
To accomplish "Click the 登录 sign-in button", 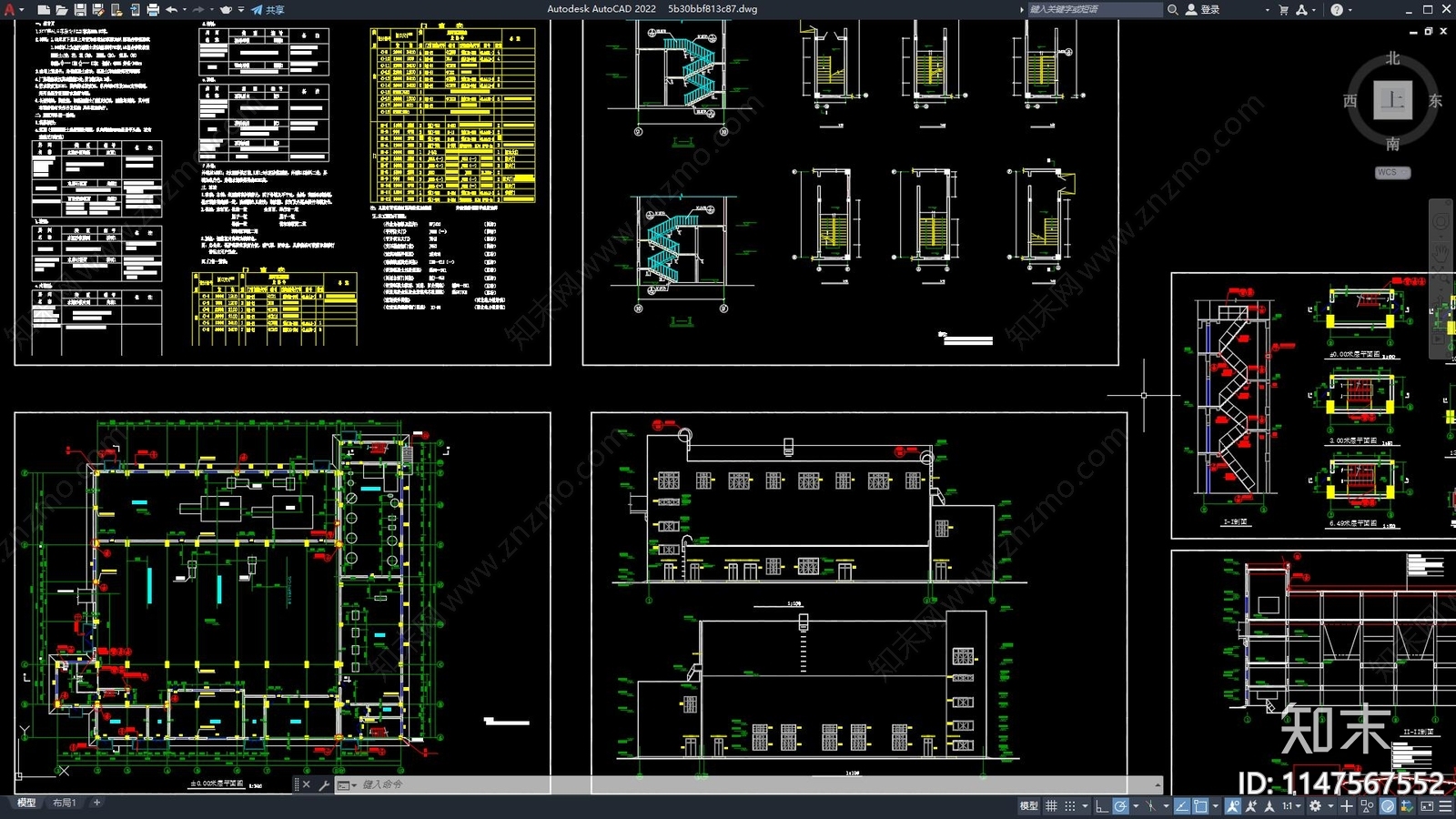I will pyautogui.click(x=1204, y=10).
